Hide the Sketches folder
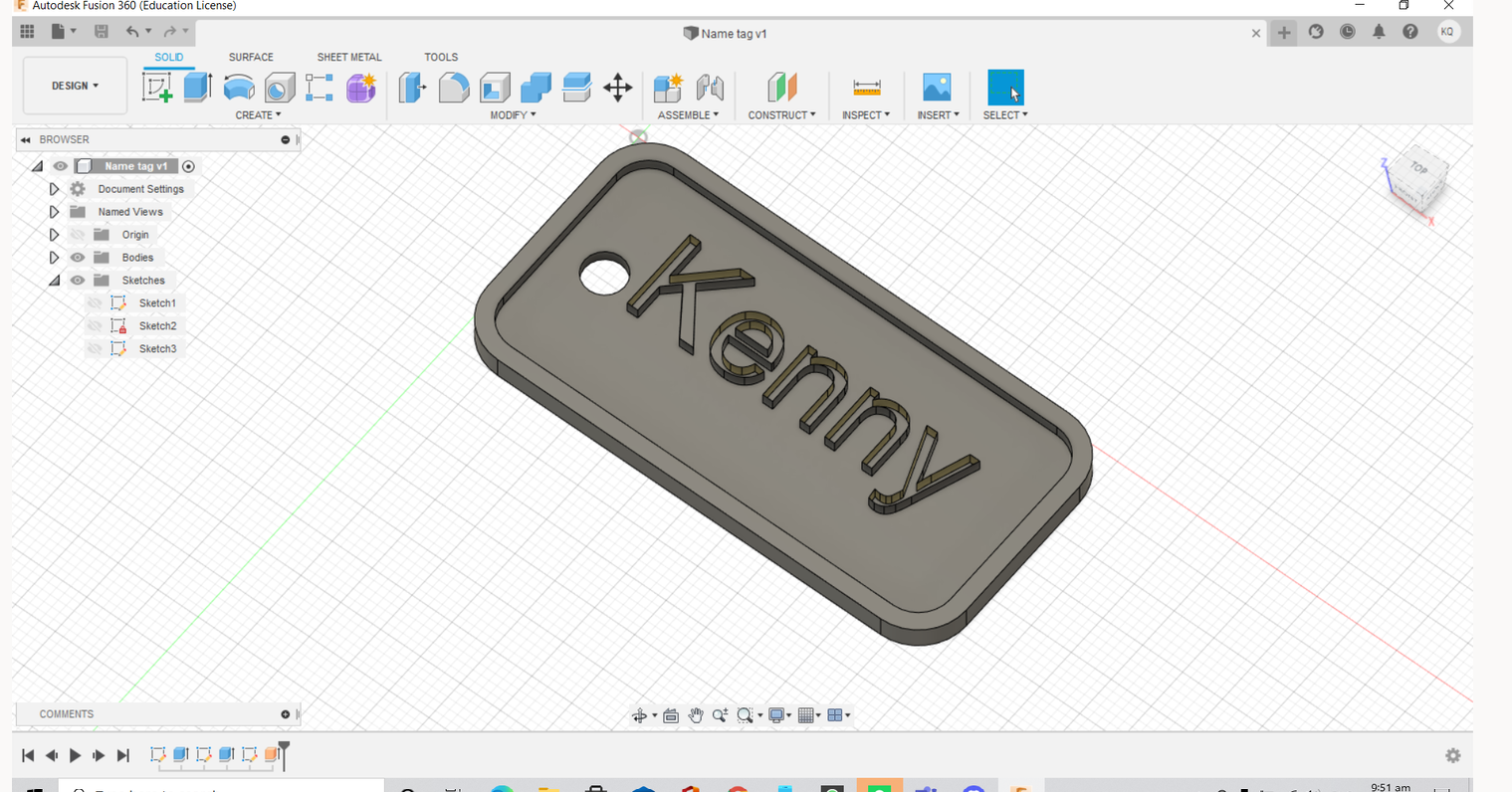 78,281
